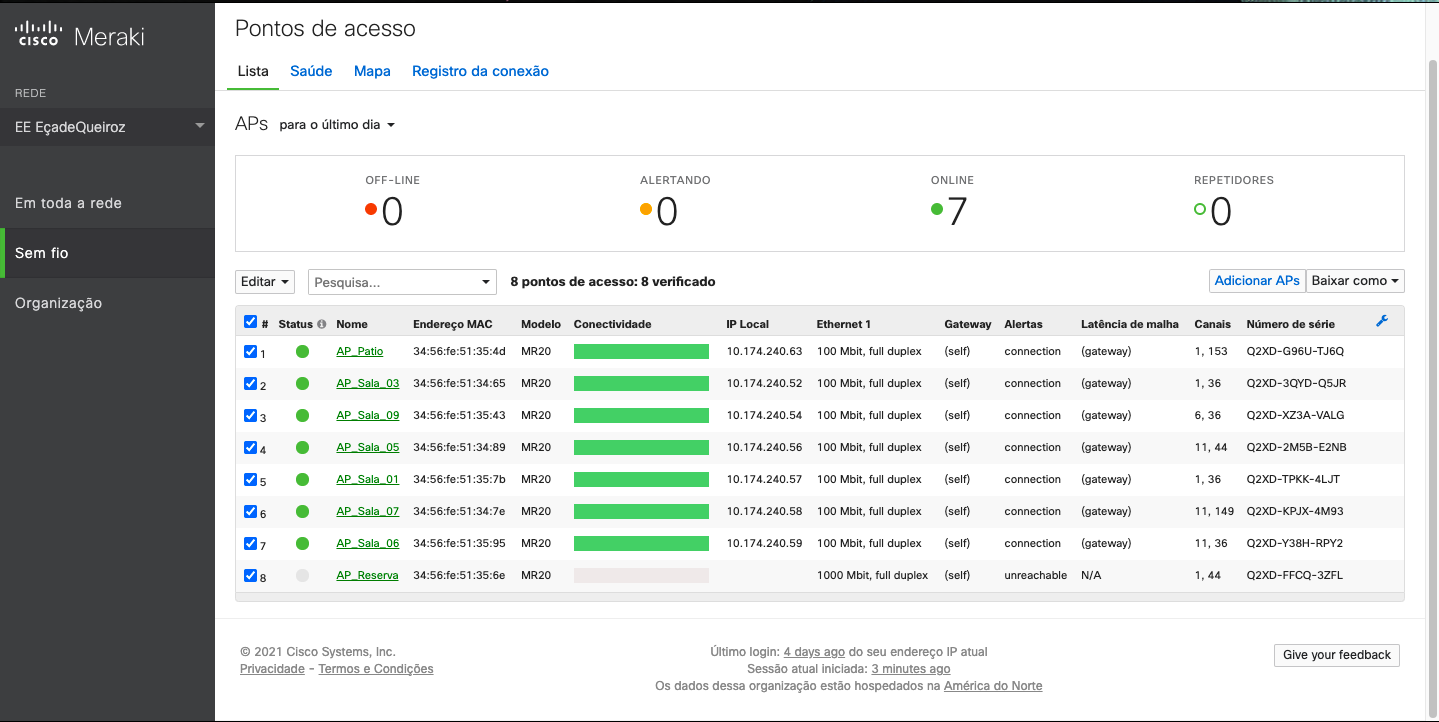1439x722 pixels.
Task: Click green status dot for AP_Patio
Action: pos(302,351)
